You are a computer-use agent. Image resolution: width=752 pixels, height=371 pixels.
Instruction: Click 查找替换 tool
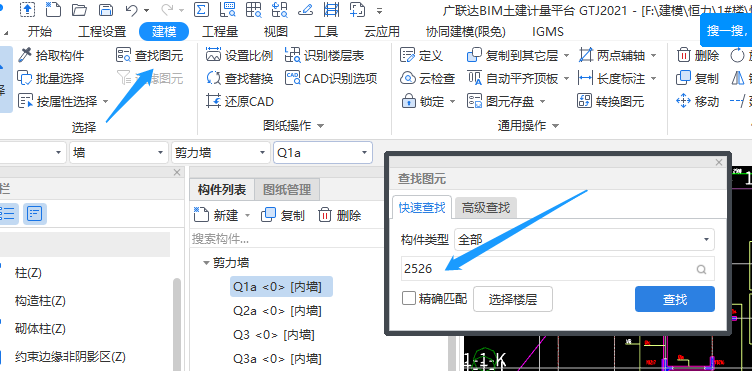[x=239, y=78]
